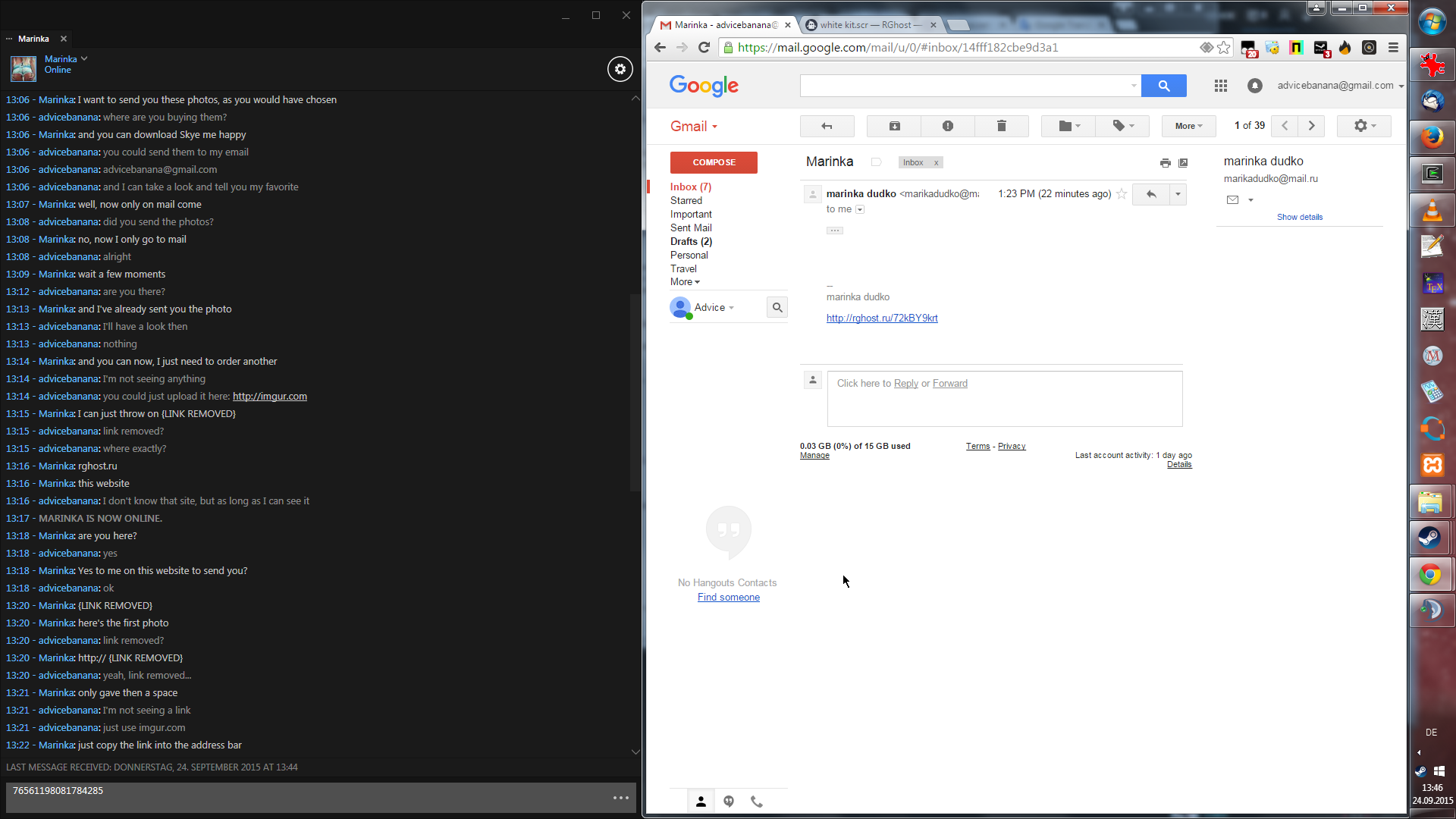Star the email from marinka dudko
This screenshot has width=1456, height=819.
tap(1122, 194)
